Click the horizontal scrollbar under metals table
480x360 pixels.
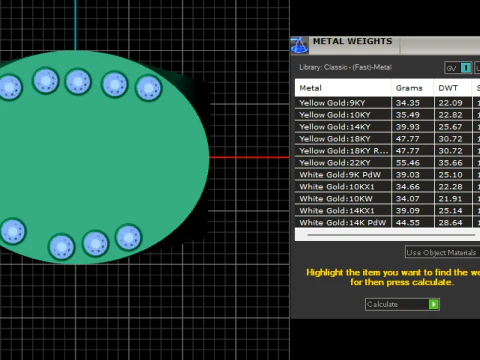coord(391,235)
